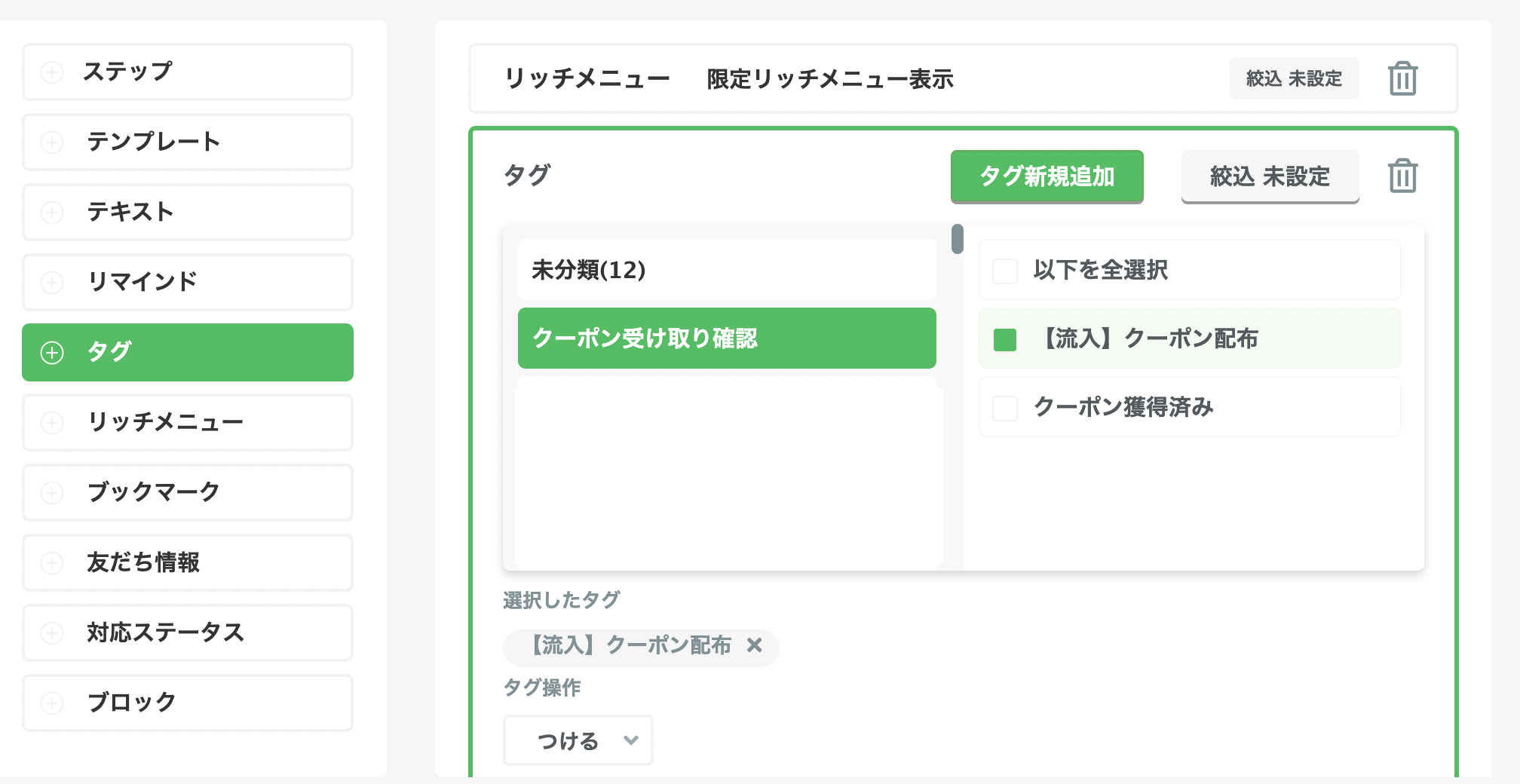Delete the リッチメニュー action with trash icon
1520x784 pixels.
1402,79
